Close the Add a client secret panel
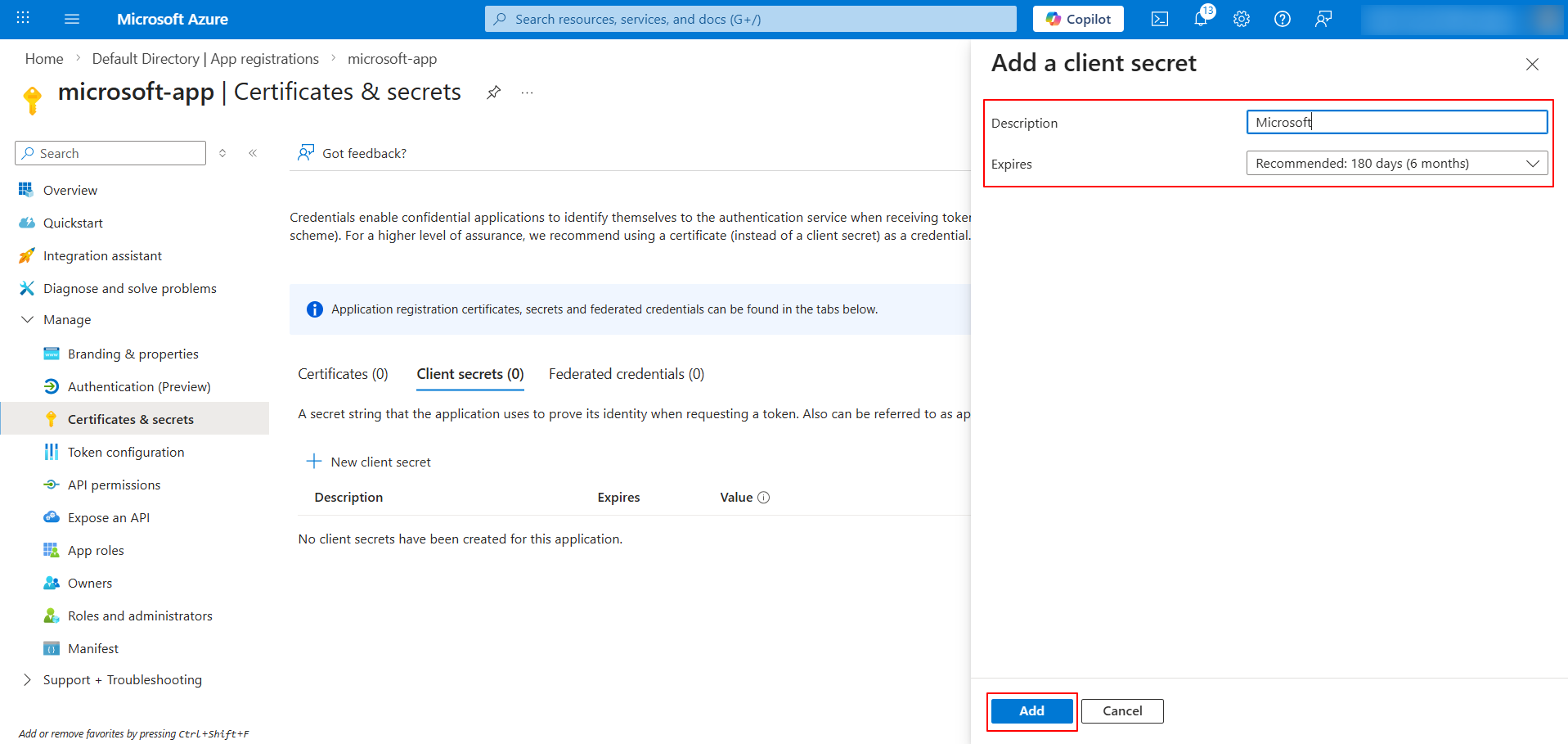 click(1532, 64)
